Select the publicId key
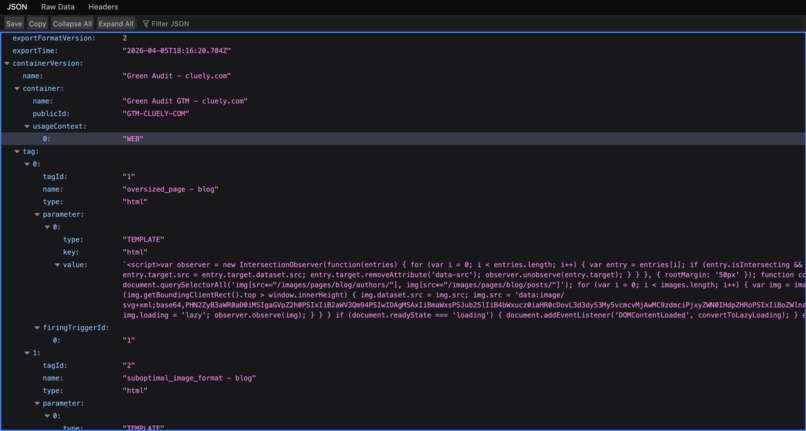 [51, 114]
